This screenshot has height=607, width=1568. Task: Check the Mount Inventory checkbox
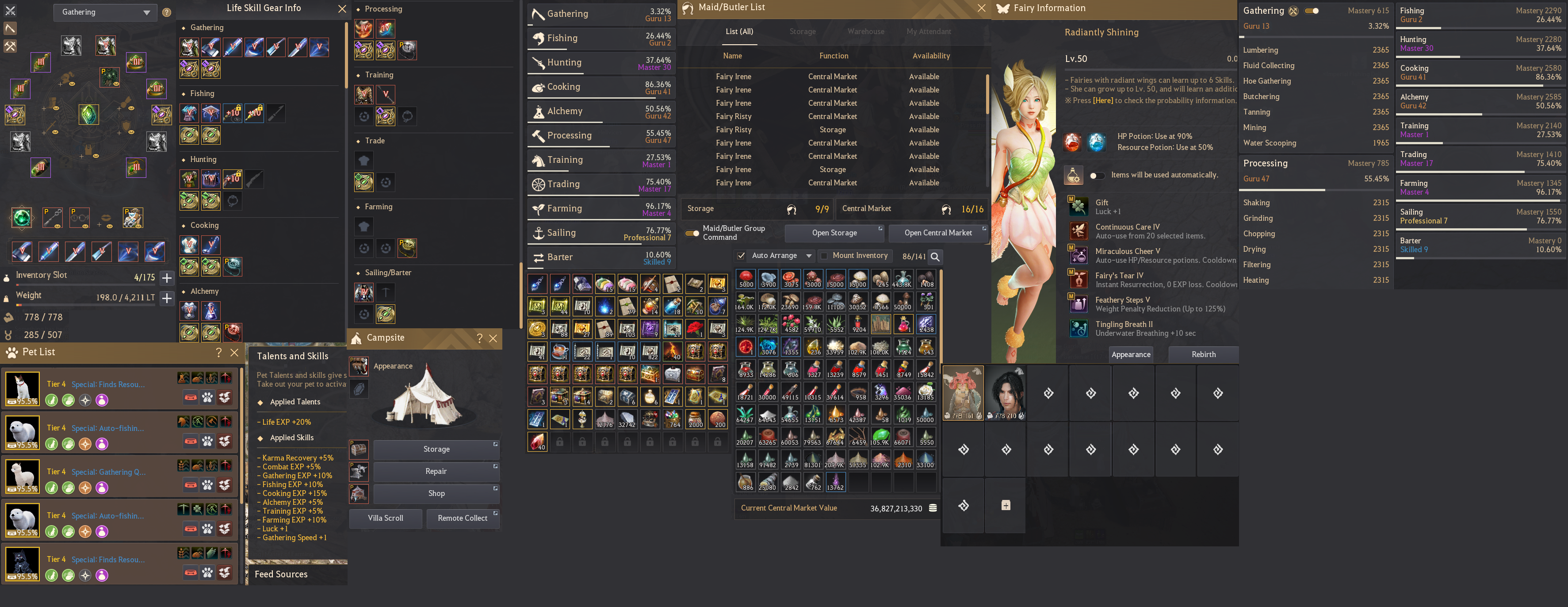tap(823, 256)
